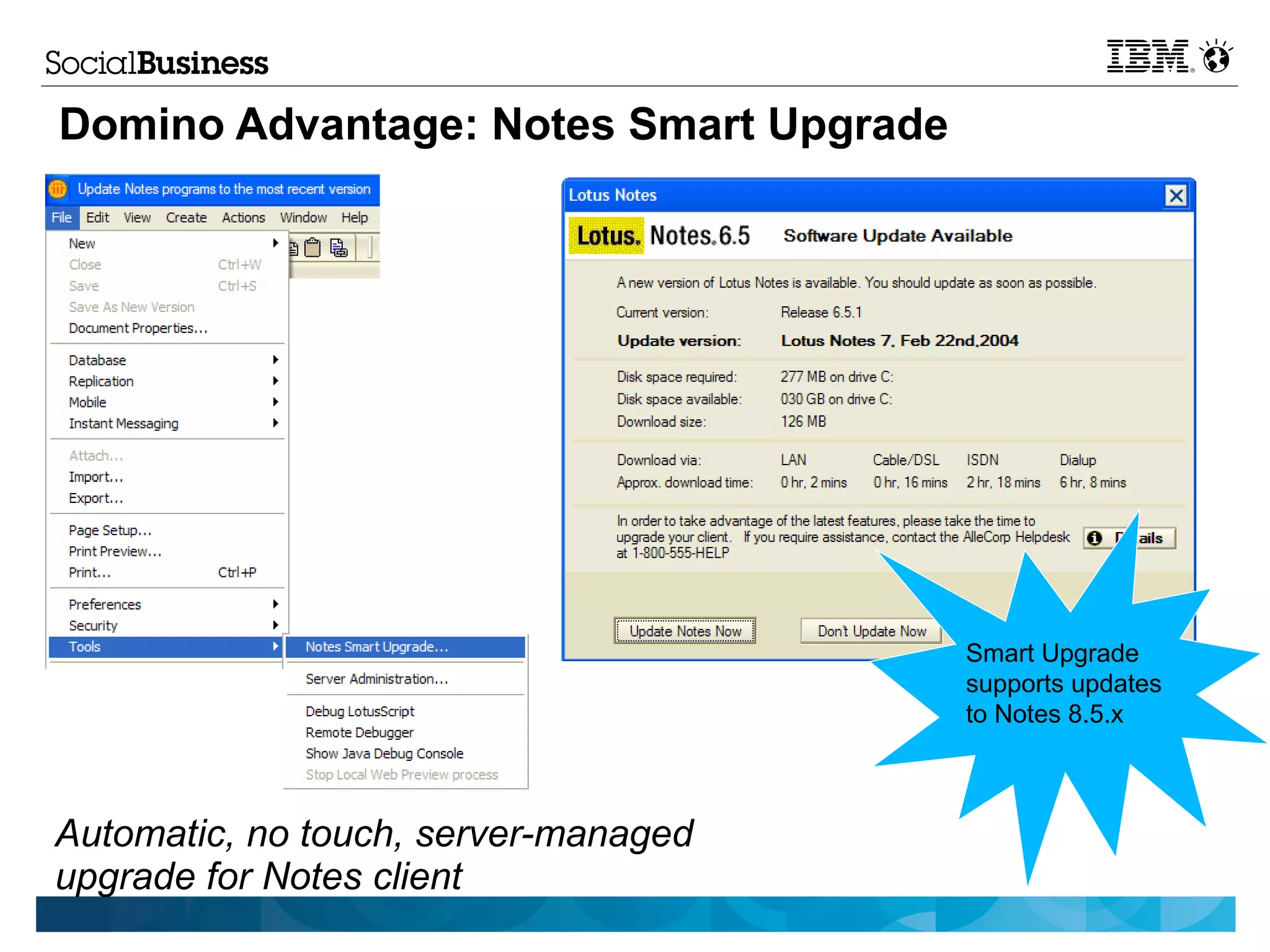The width and height of the screenshot is (1270, 952).
Task: Click the SocialBusiness logo text
Action: click(x=157, y=63)
